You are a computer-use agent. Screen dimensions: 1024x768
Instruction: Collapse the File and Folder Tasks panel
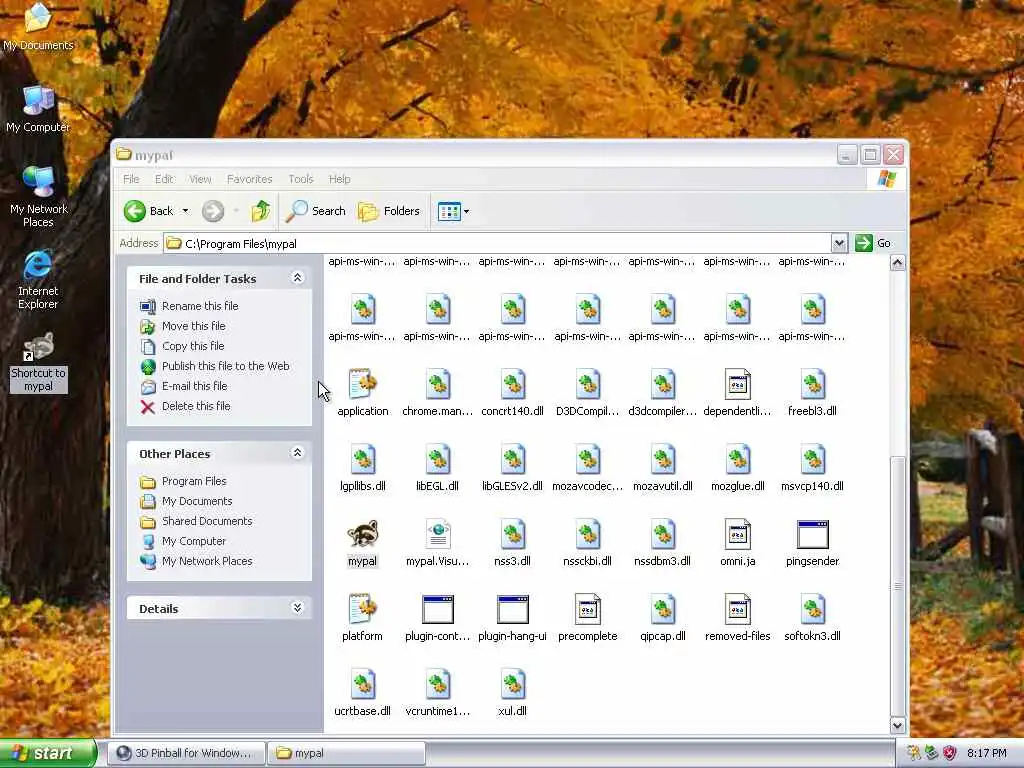pos(297,278)
